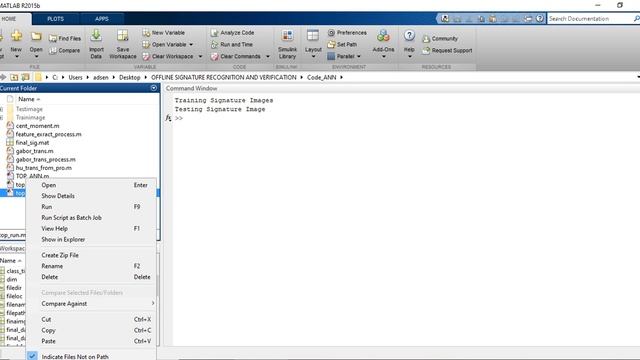Viewport: 640px width, 360px height.
Task: Choose Paste in context menu
Action: click(91, 341)
